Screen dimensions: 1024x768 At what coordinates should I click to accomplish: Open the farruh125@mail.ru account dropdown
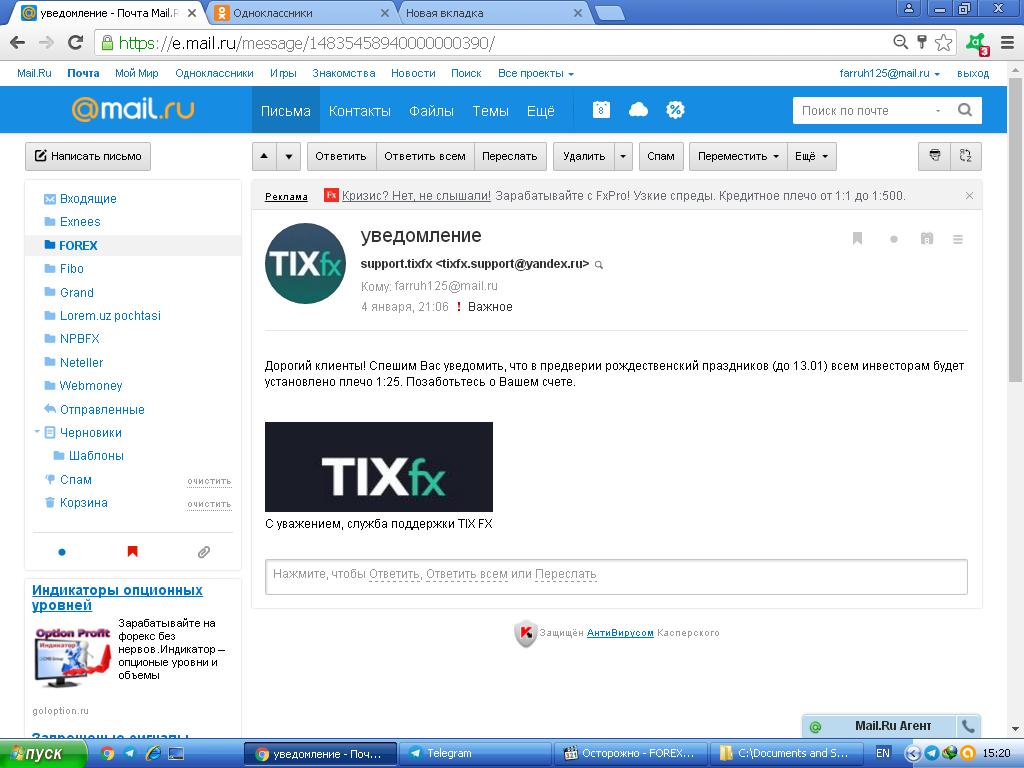click(x=889, y=73)
